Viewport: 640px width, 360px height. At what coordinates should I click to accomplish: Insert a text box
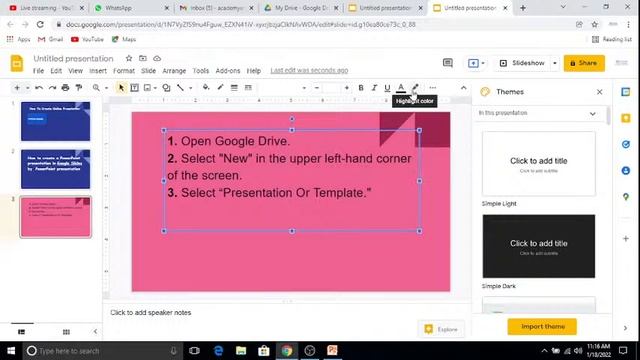pos(134,88)
